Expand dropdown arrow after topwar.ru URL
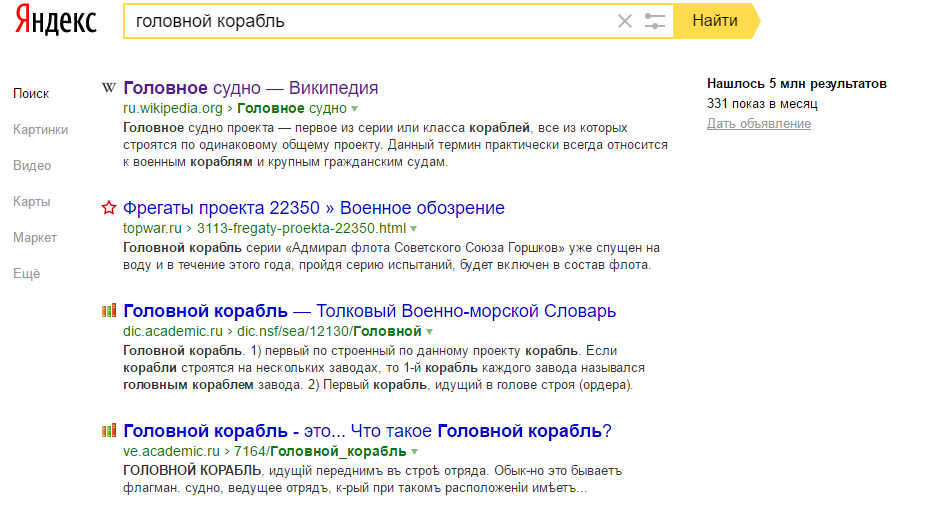927x510 pixels. [x=414, y=229]
